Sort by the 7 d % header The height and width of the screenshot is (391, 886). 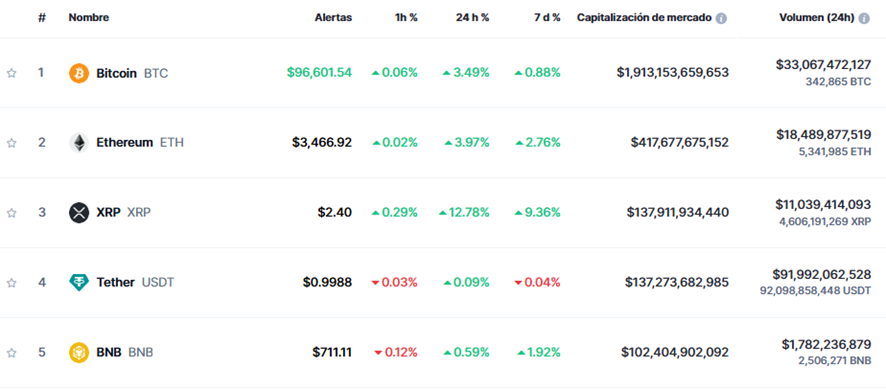pos(545,18)
